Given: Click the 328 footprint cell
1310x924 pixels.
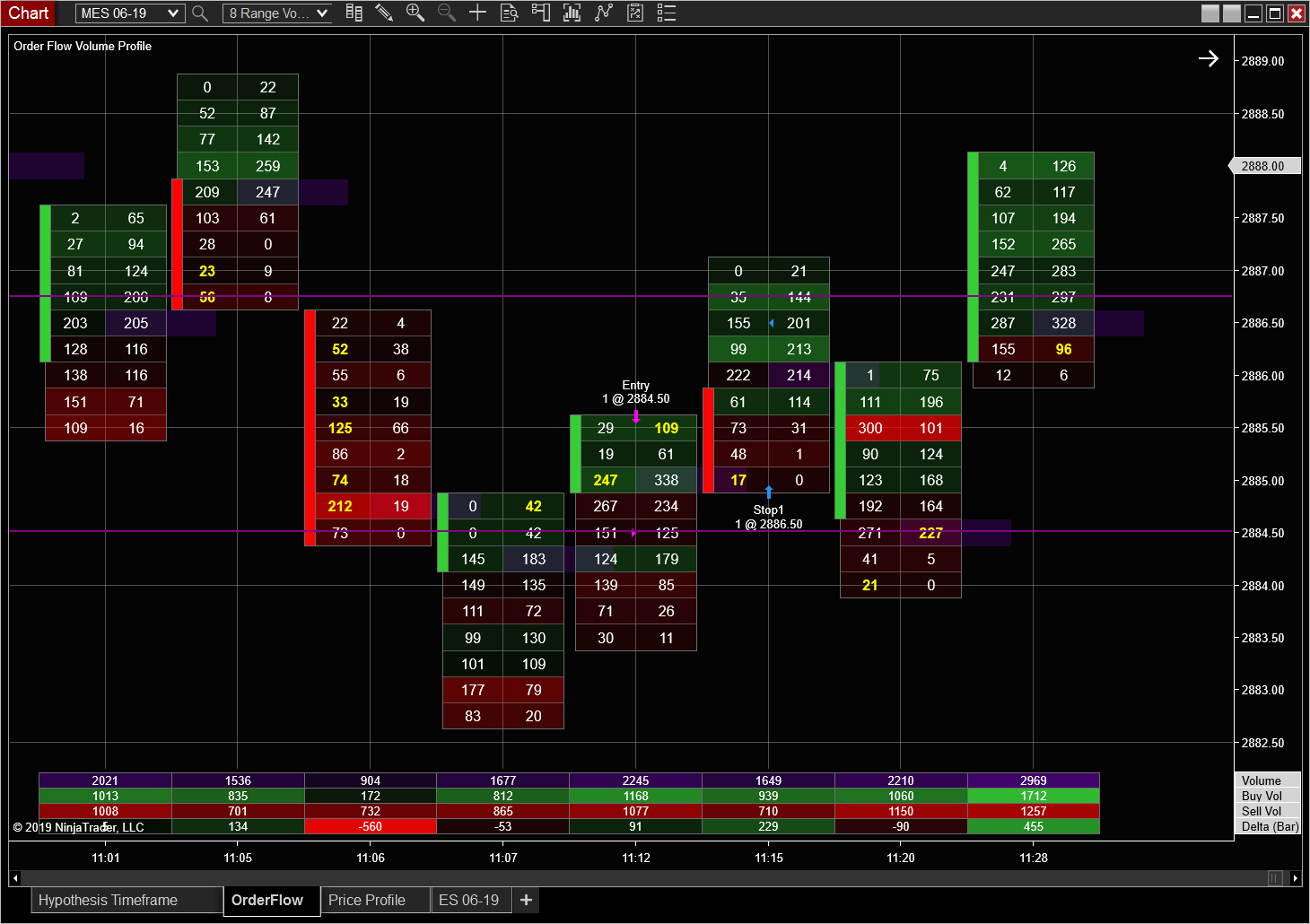Looking at the screenshot, I should pos(1064,323).
